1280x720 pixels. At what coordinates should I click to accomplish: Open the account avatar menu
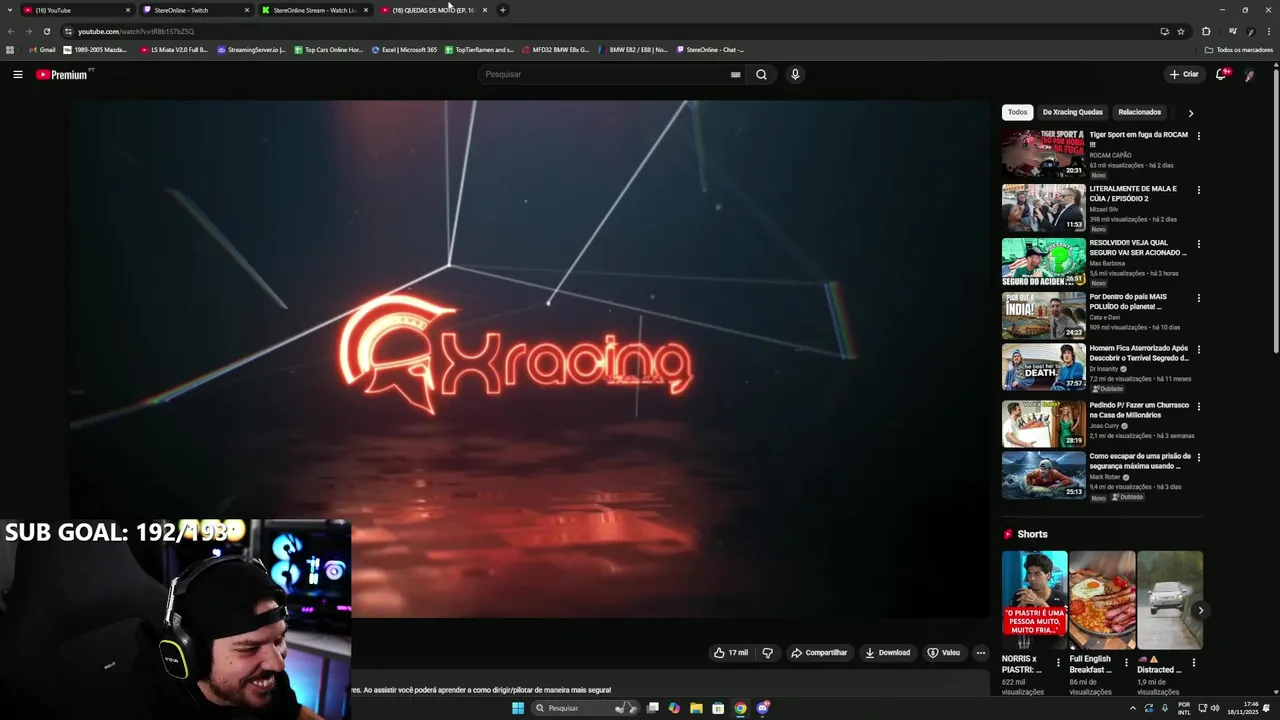pyautogui.click(x=1250, y=74)
